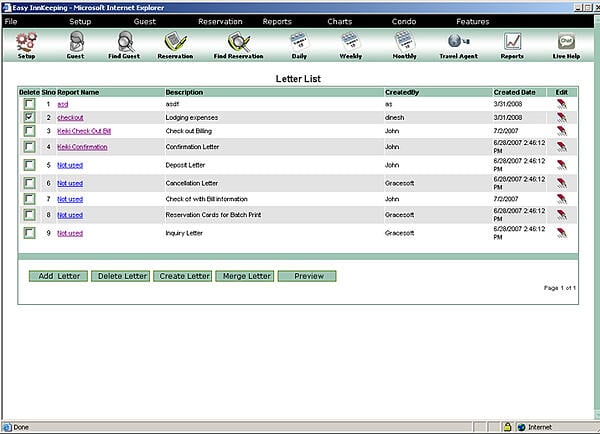Viewport: 600px width, 434px height.
Task: Open the Condo menu
Action: (x=404, y=21)
